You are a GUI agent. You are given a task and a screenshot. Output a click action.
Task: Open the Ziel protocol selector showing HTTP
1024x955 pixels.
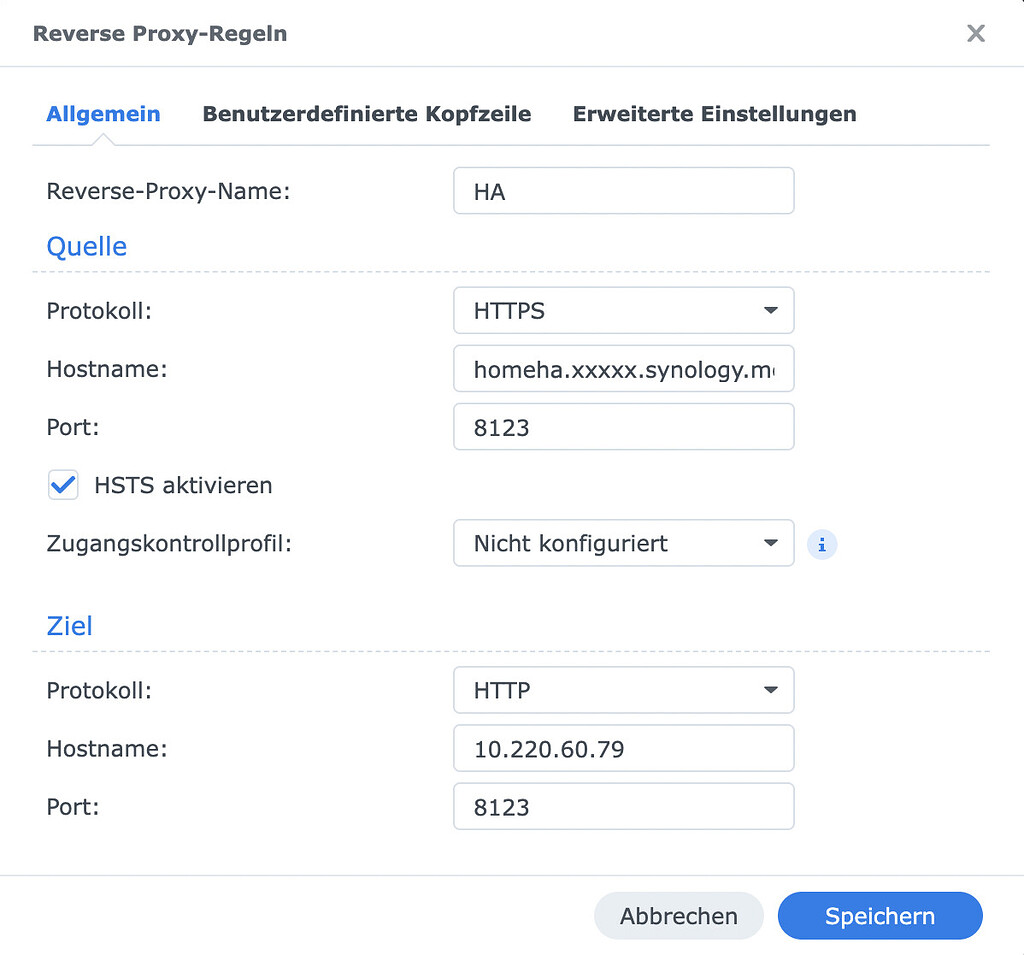(623, 690)
